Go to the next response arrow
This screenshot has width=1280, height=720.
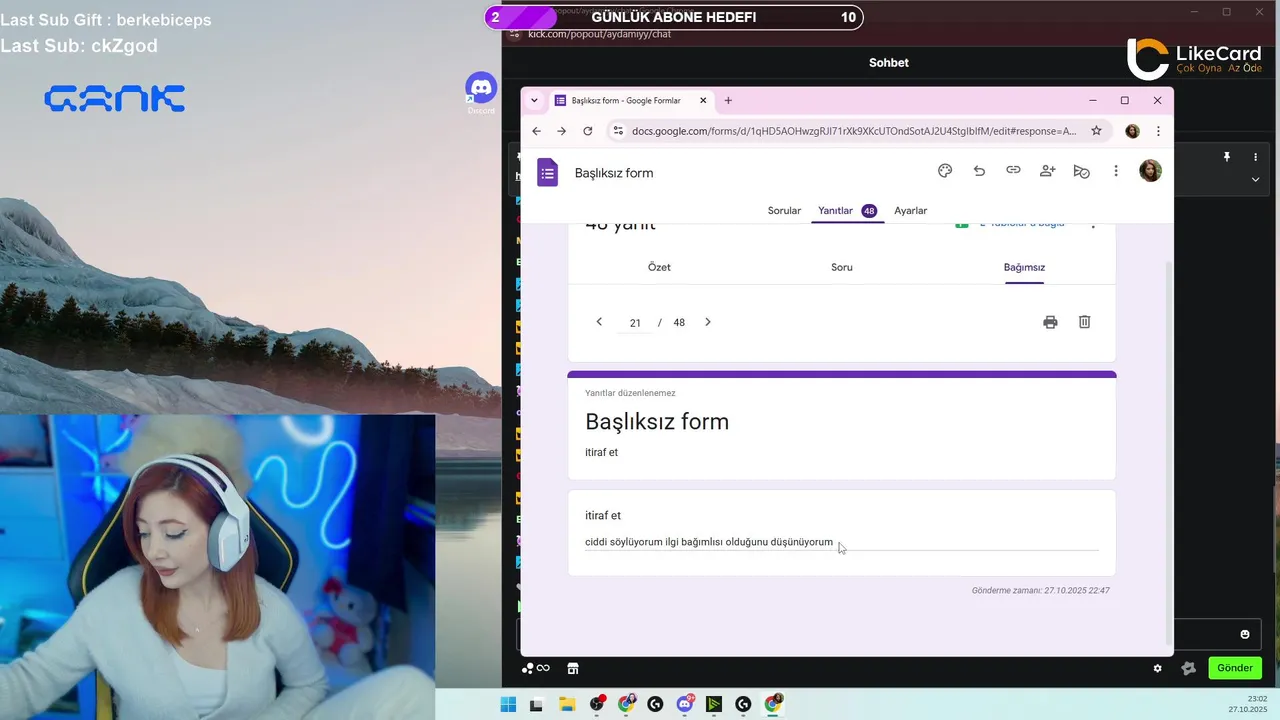pyautogui.click(x=708, y=322)
